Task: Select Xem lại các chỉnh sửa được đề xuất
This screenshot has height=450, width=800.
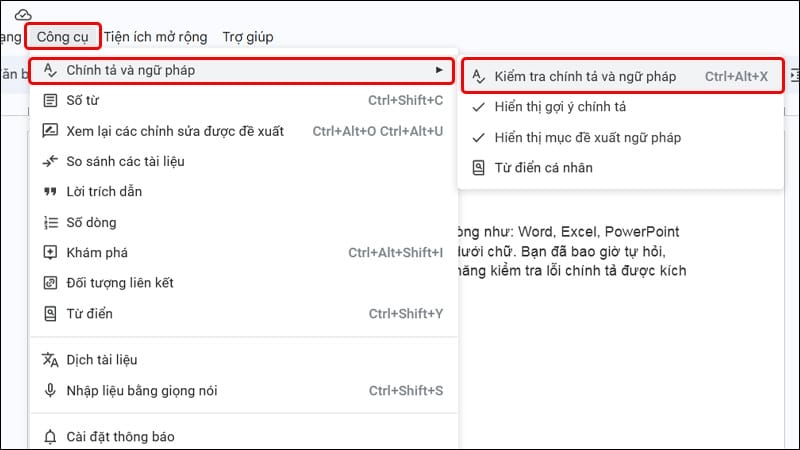Action: (x=243, y=131)
